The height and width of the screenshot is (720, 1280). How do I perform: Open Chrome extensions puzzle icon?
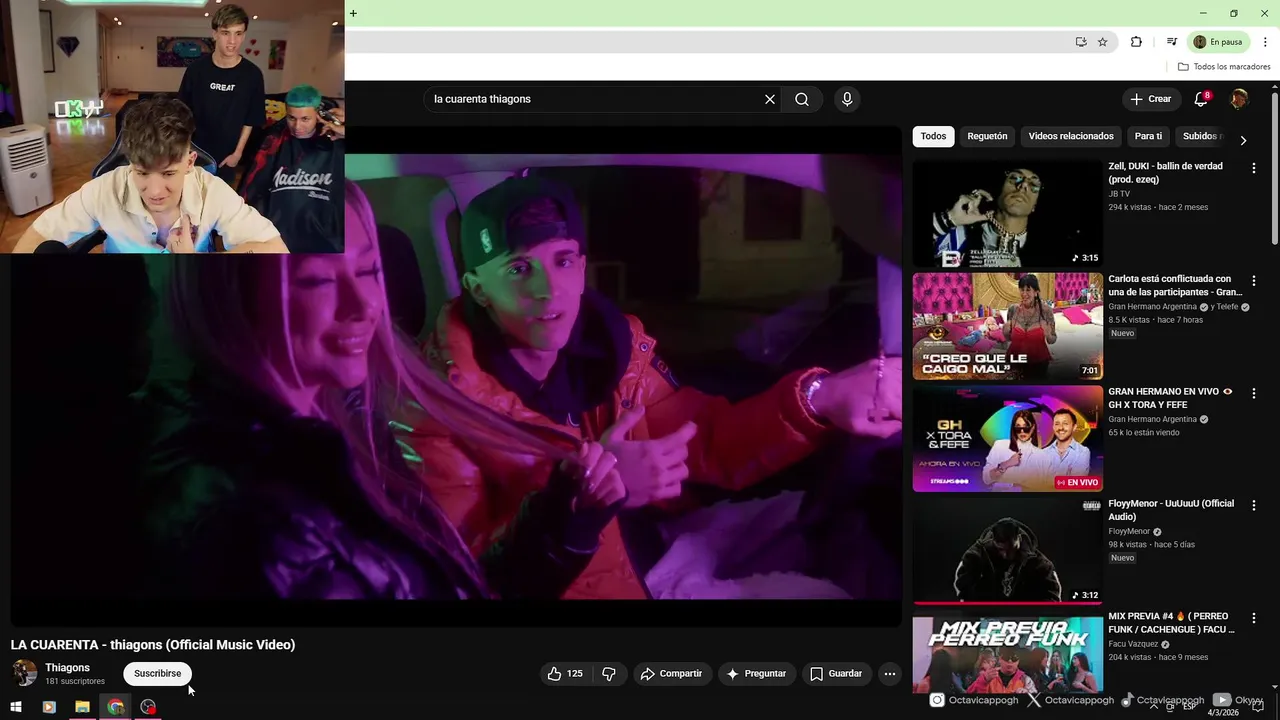coord(1136,42)
